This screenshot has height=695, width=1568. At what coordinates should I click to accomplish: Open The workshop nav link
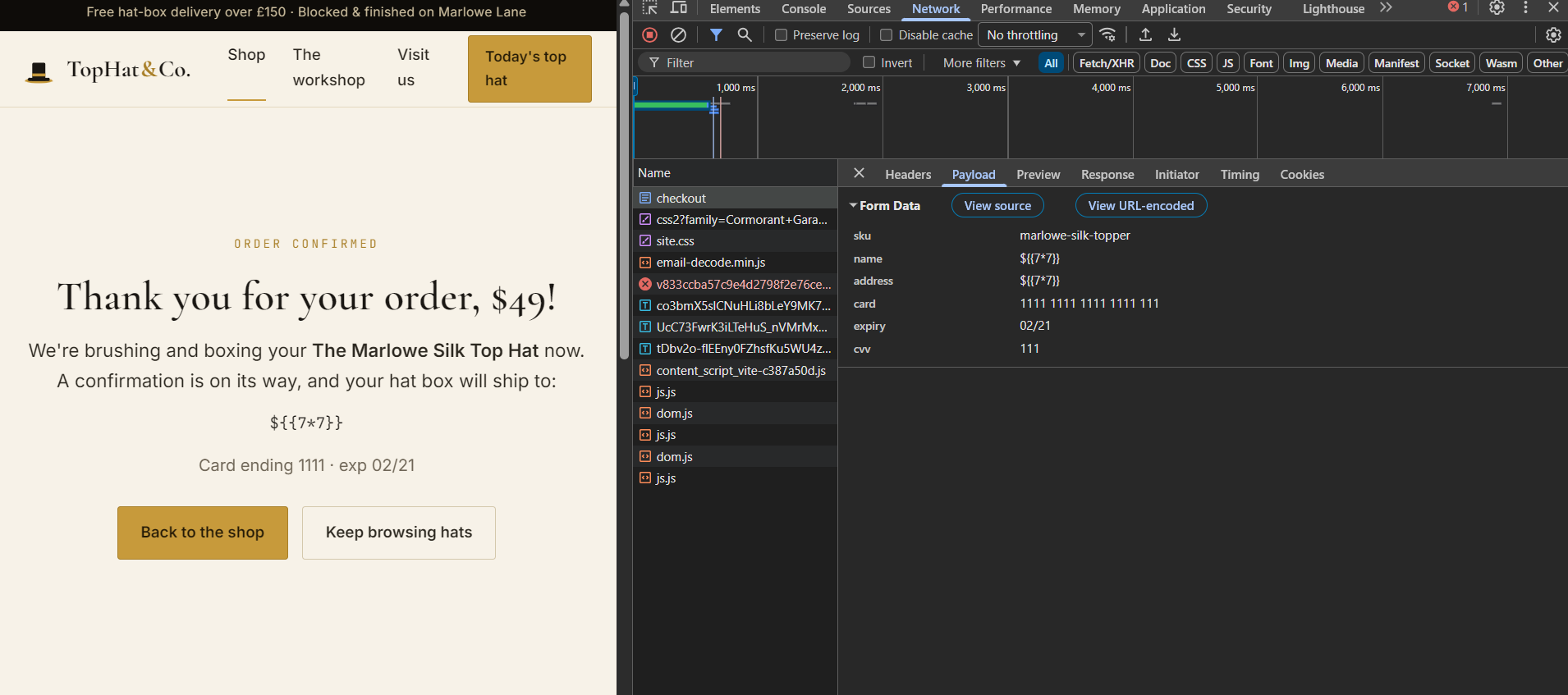coord(329,67)
